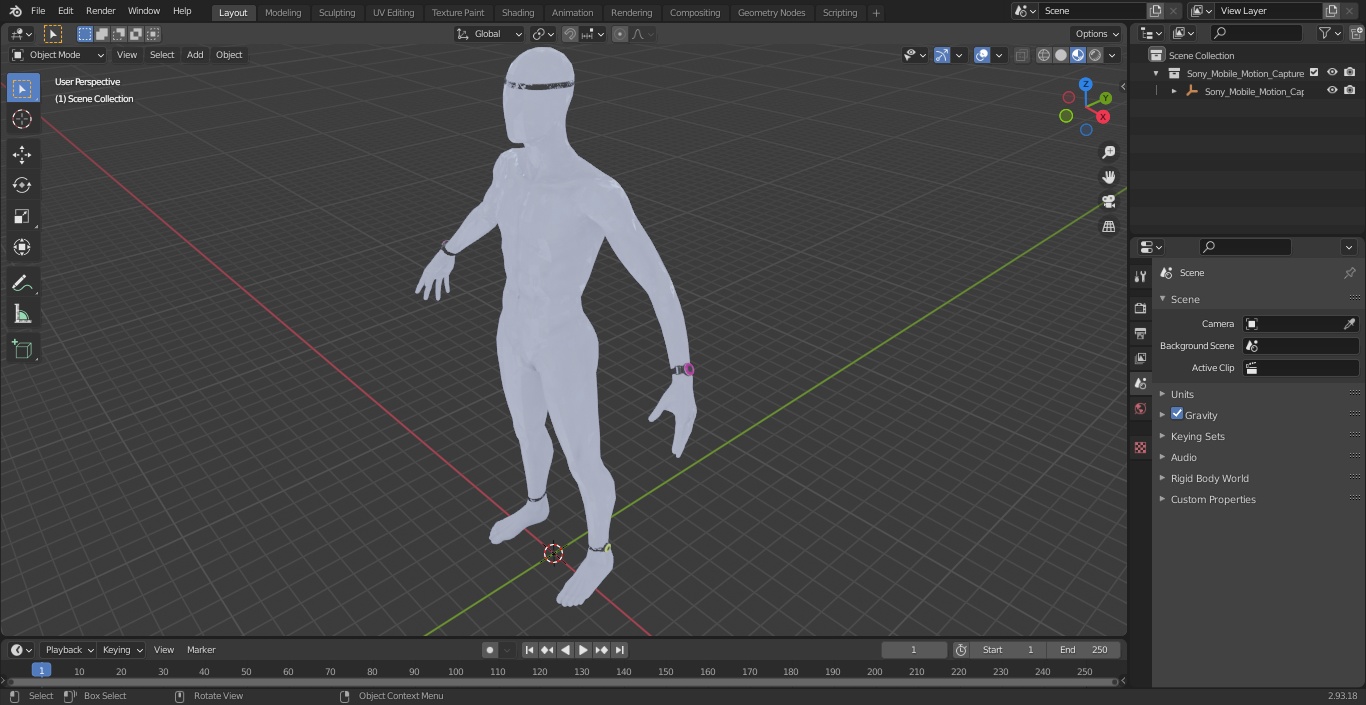The width and height of the screenshot is (1366, 705).
Task: Click the Cursor tool
Action: pyautogui.click(x=22, y=119)
